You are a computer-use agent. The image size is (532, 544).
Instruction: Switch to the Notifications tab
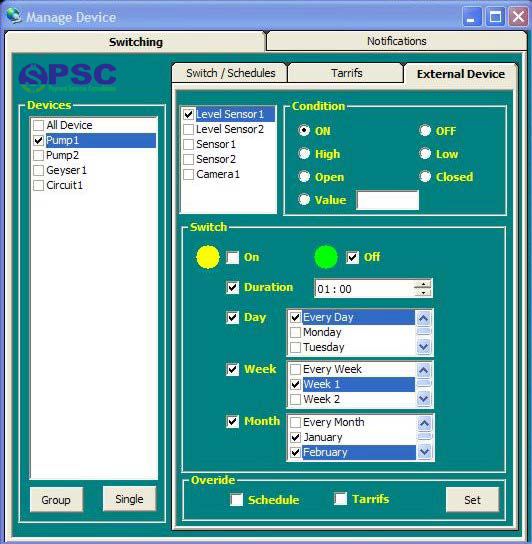[396, 41]
